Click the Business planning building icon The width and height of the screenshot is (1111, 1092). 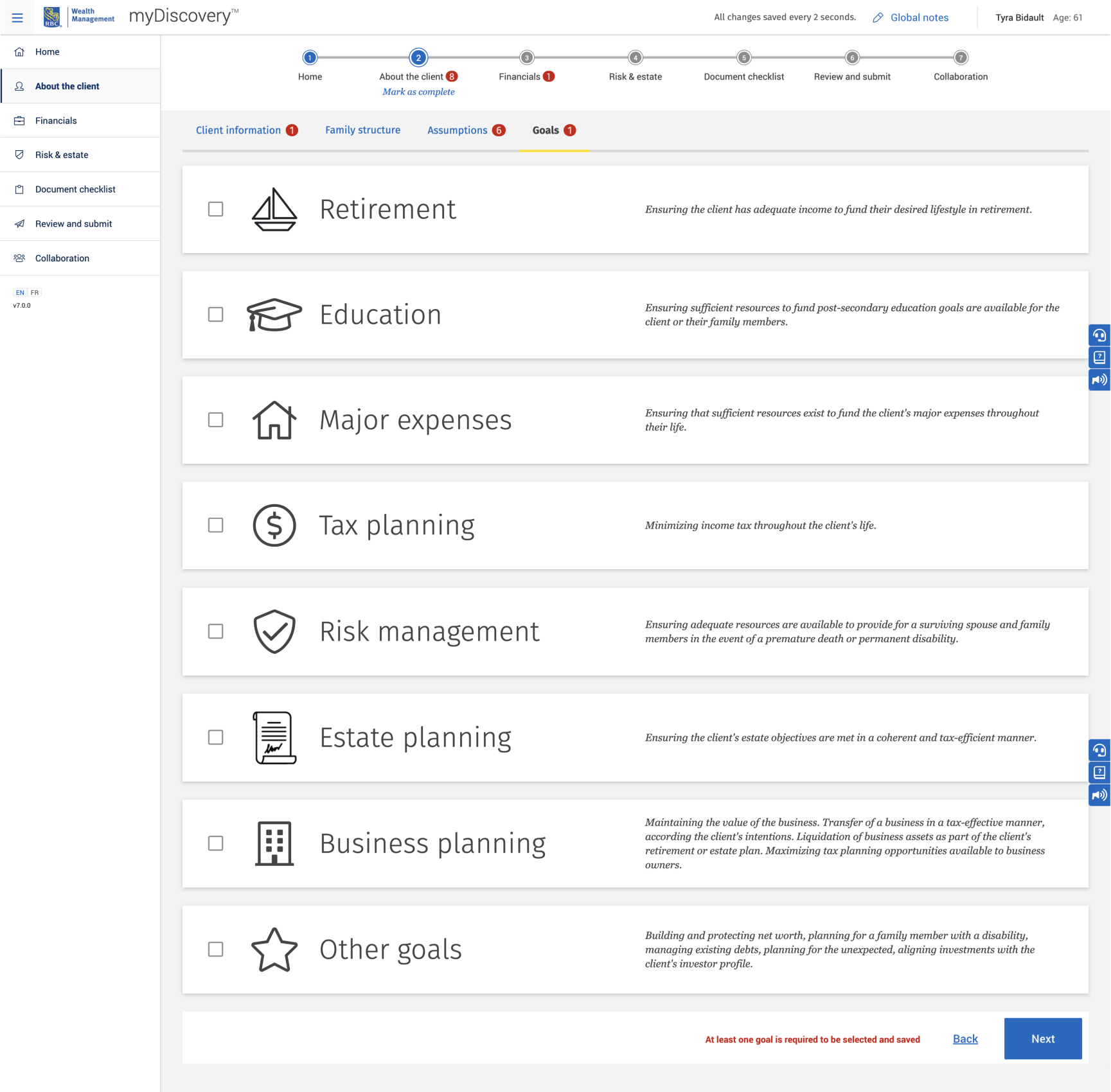coord(274,843)
